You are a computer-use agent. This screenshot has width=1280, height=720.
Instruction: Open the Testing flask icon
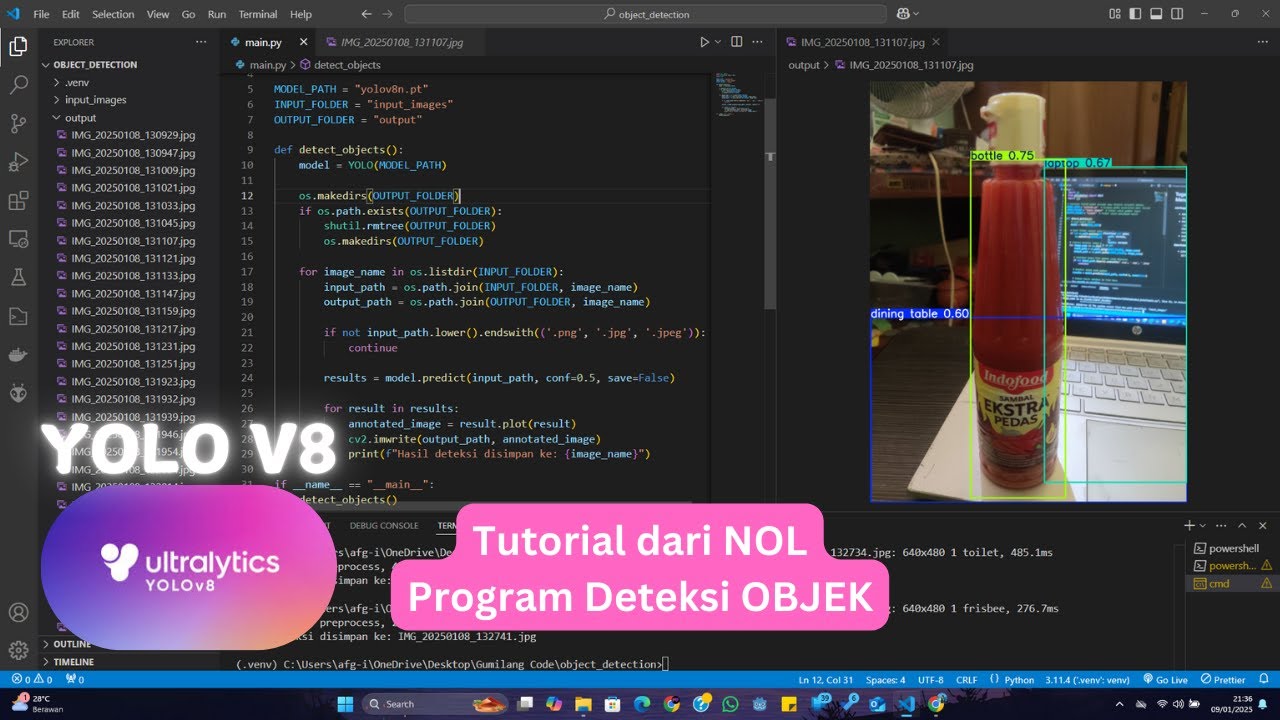tap(18, 277)
